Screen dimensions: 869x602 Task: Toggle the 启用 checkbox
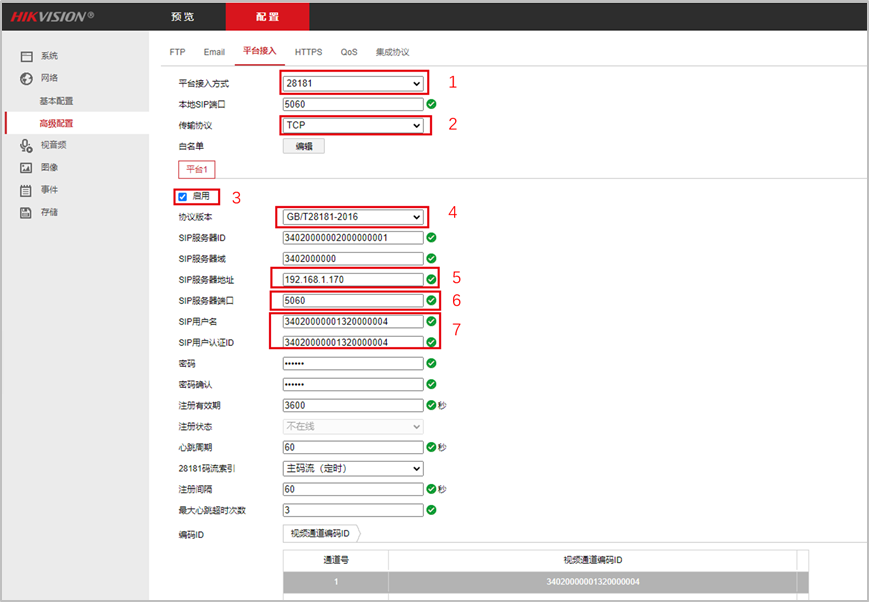[x=182, y=197]
